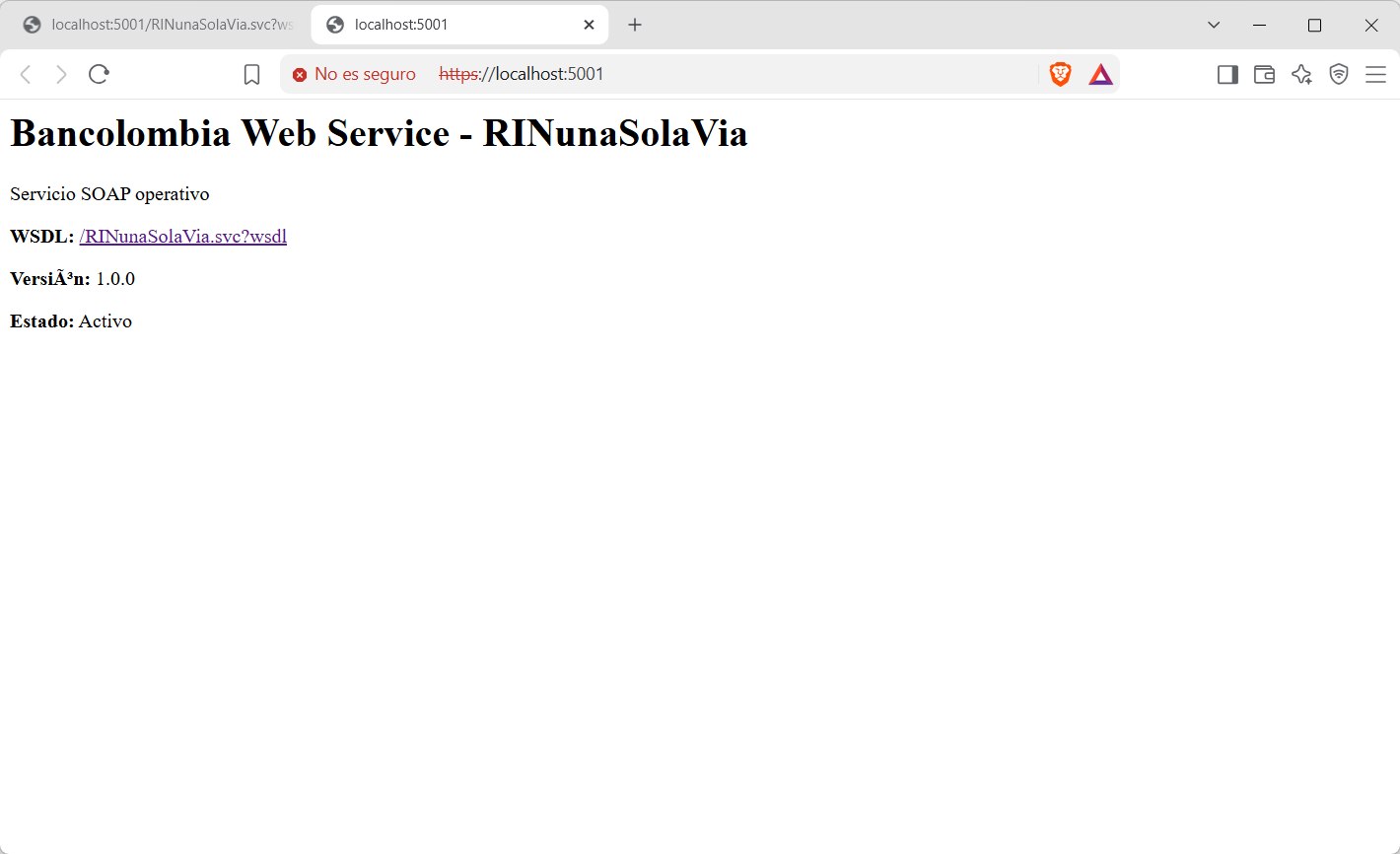Go forward with the forward arrow
The image size is (1400, 854).
point(61,74)
